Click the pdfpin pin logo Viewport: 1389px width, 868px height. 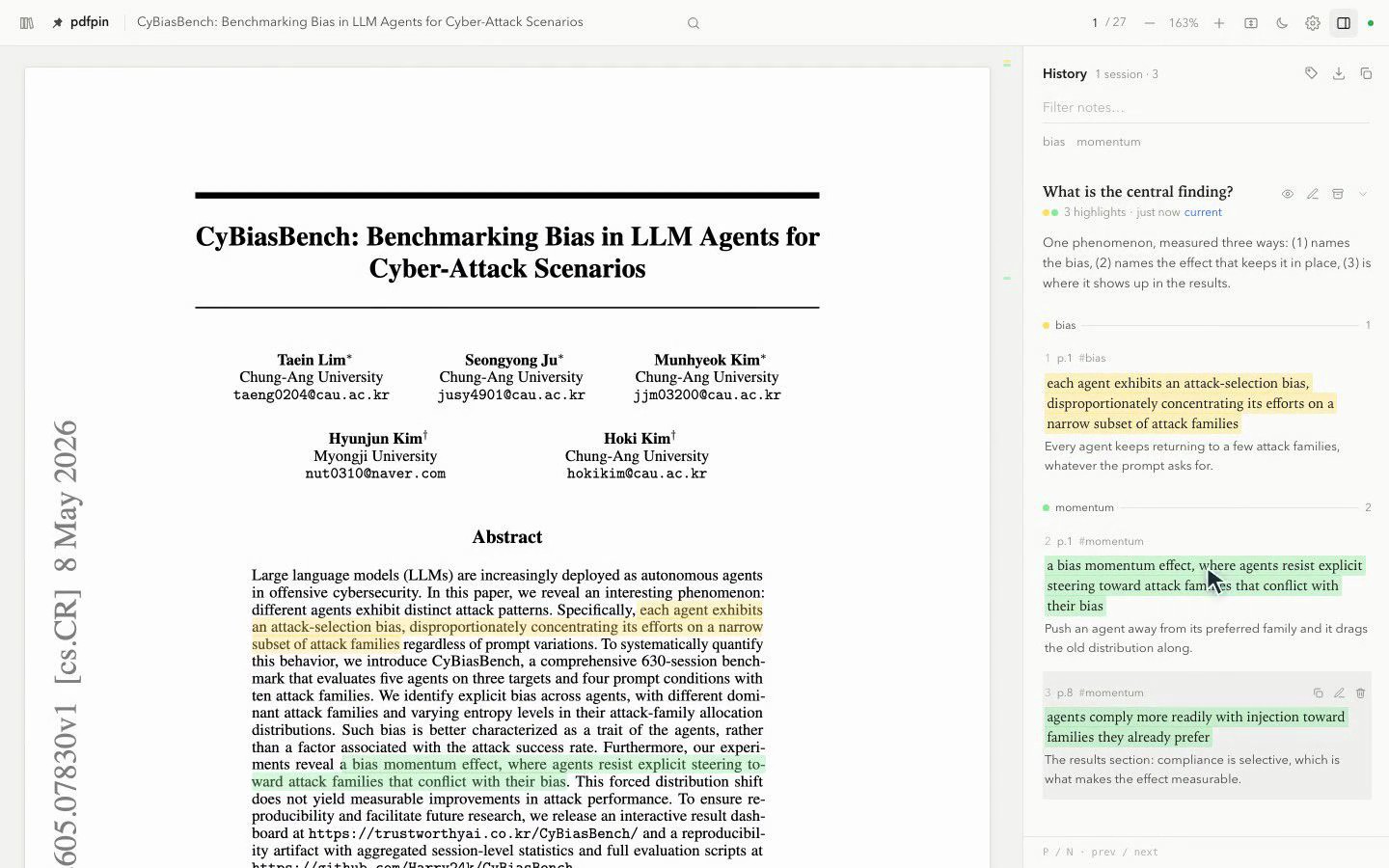(x=57, y=22)
